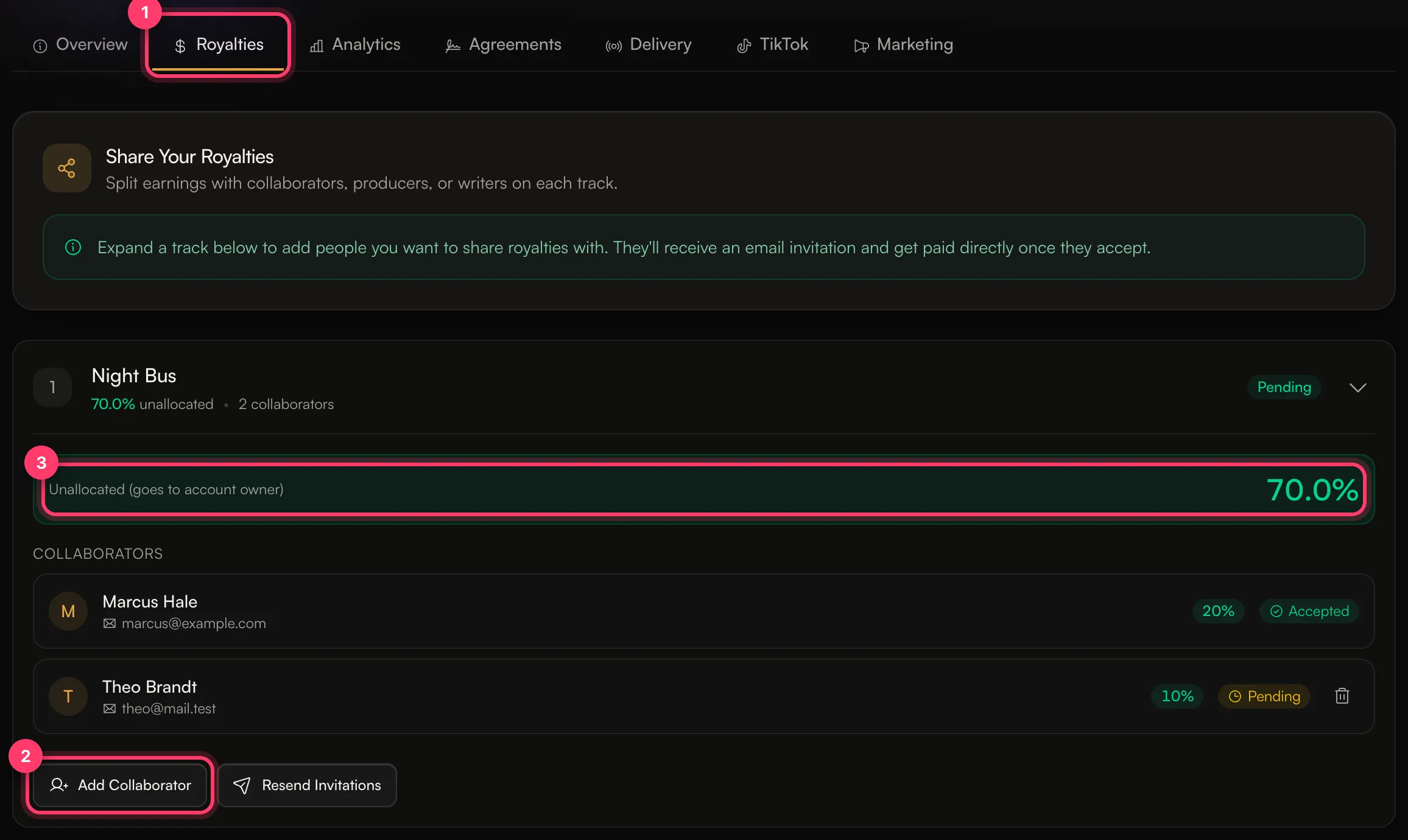
Task: Click the Add Collaborator button
Action: click(120, 785)
